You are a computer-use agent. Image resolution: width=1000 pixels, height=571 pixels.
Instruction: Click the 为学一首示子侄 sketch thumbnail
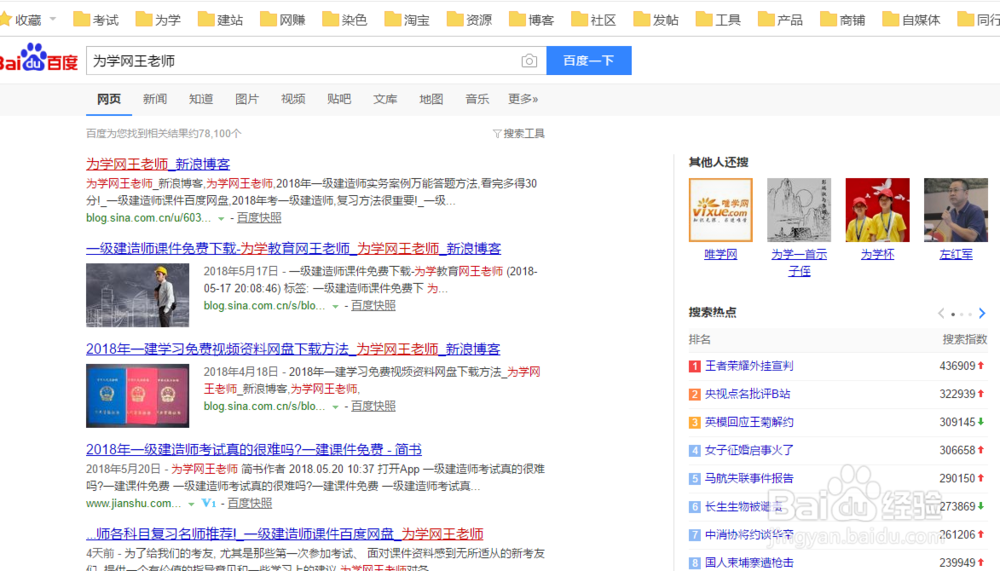(799, 210)
